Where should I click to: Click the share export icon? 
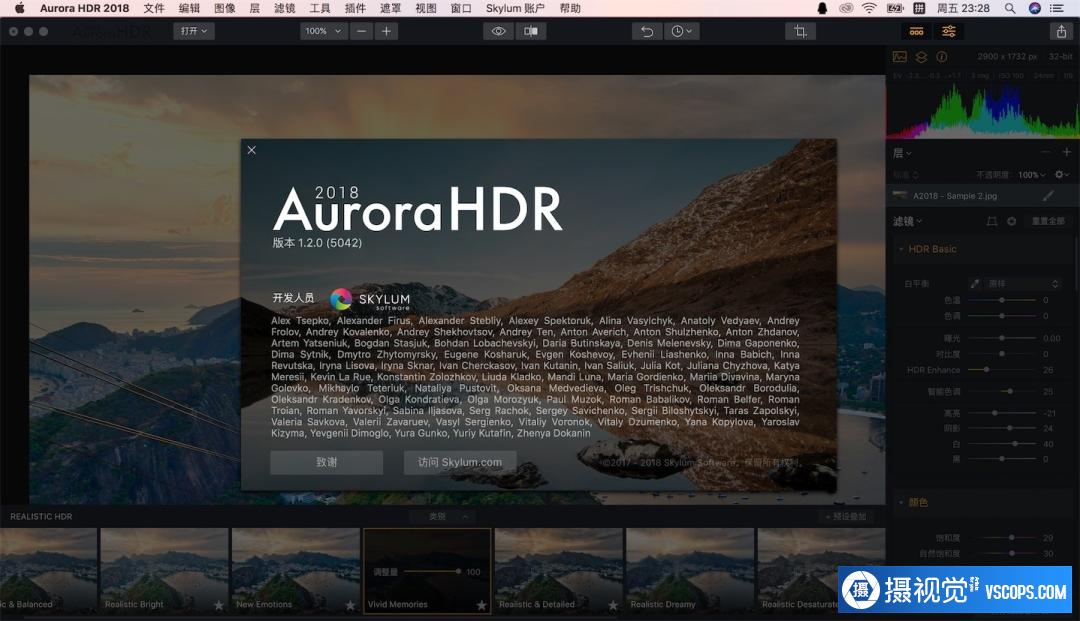(1061, 31)
